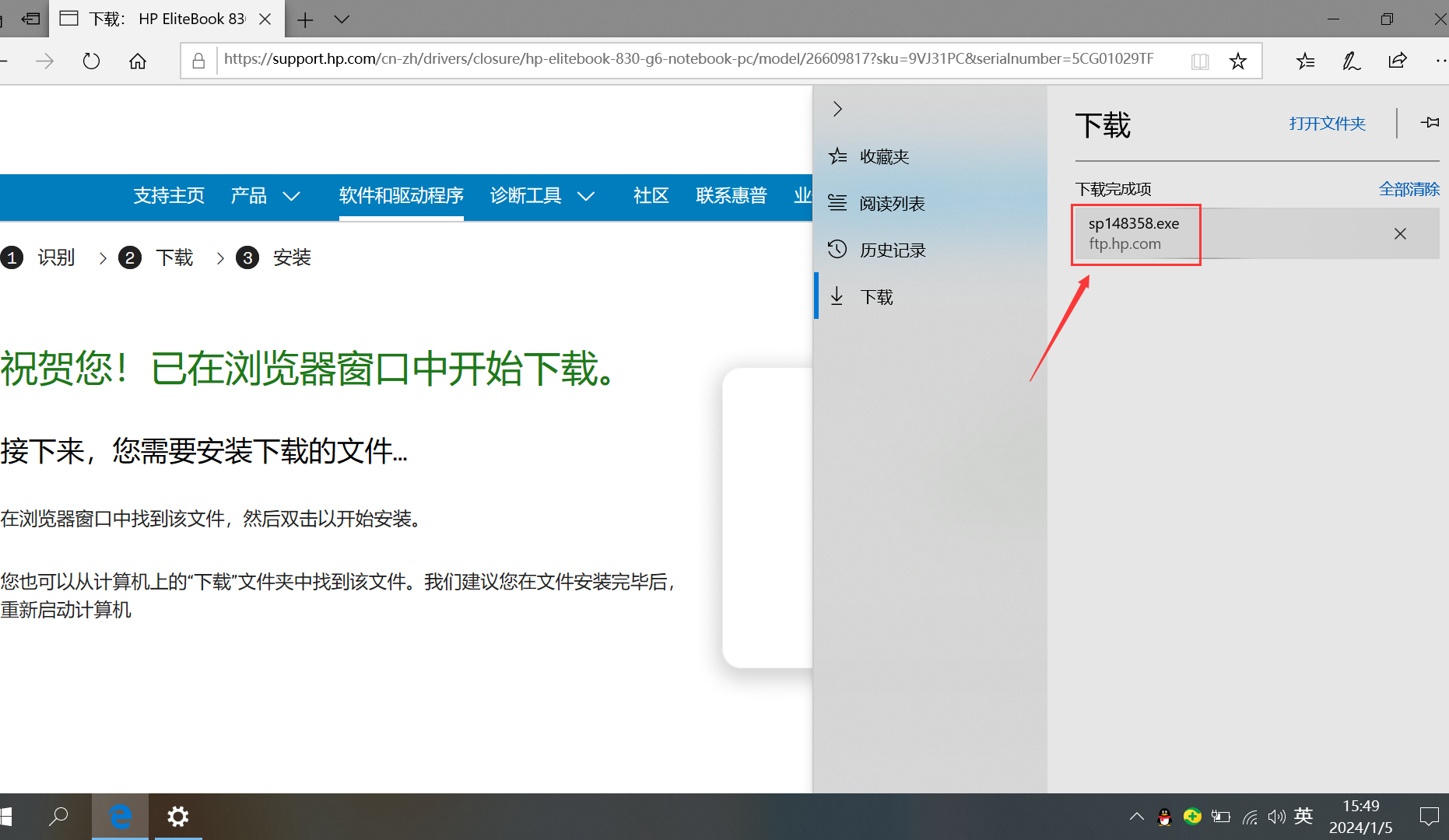
Task: Click the QQ penguin tray icon
Action: pyautogui.click(x=1165, y=817)
